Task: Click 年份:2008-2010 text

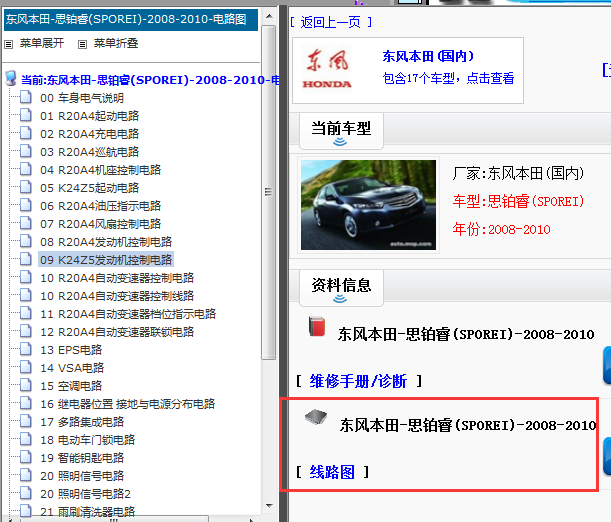Action: 501,229
